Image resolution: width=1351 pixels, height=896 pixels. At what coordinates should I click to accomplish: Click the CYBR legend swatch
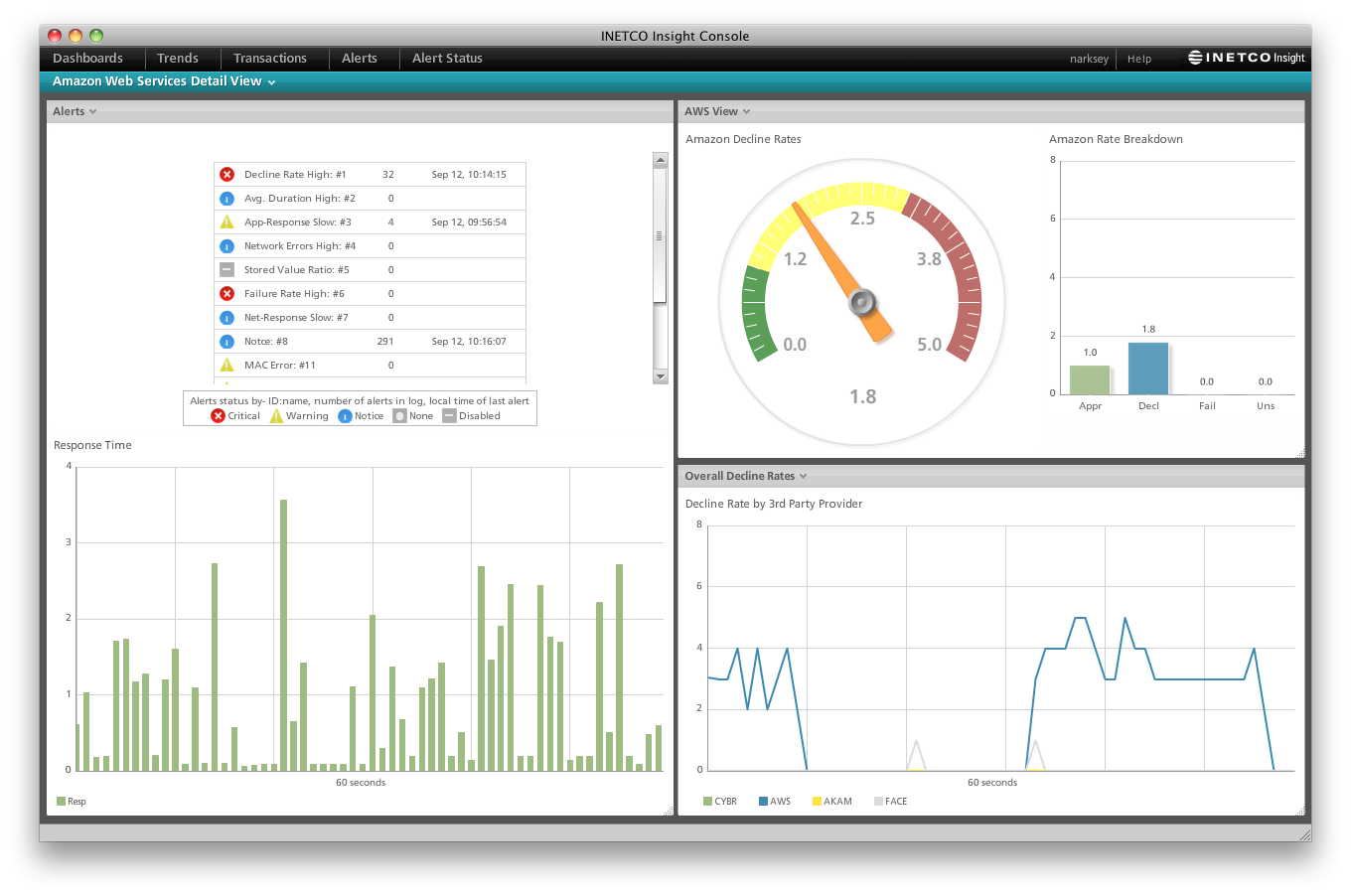click(707, 801)
